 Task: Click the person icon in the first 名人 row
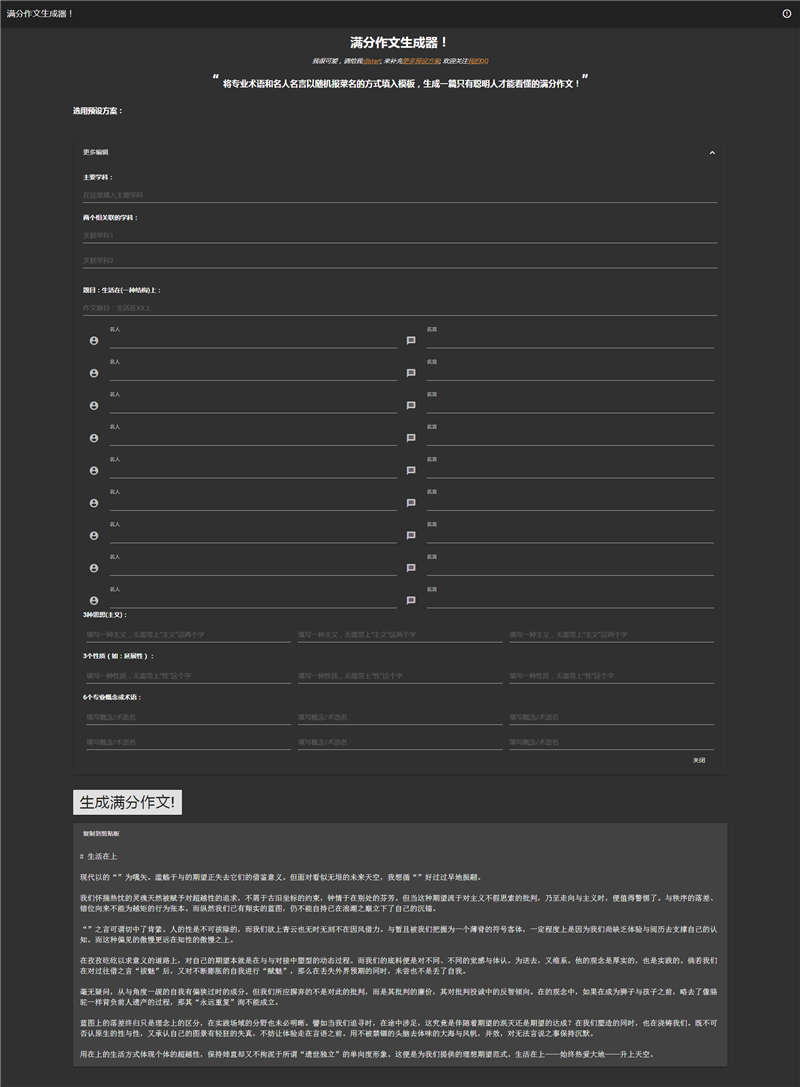(x=94, y=341)
